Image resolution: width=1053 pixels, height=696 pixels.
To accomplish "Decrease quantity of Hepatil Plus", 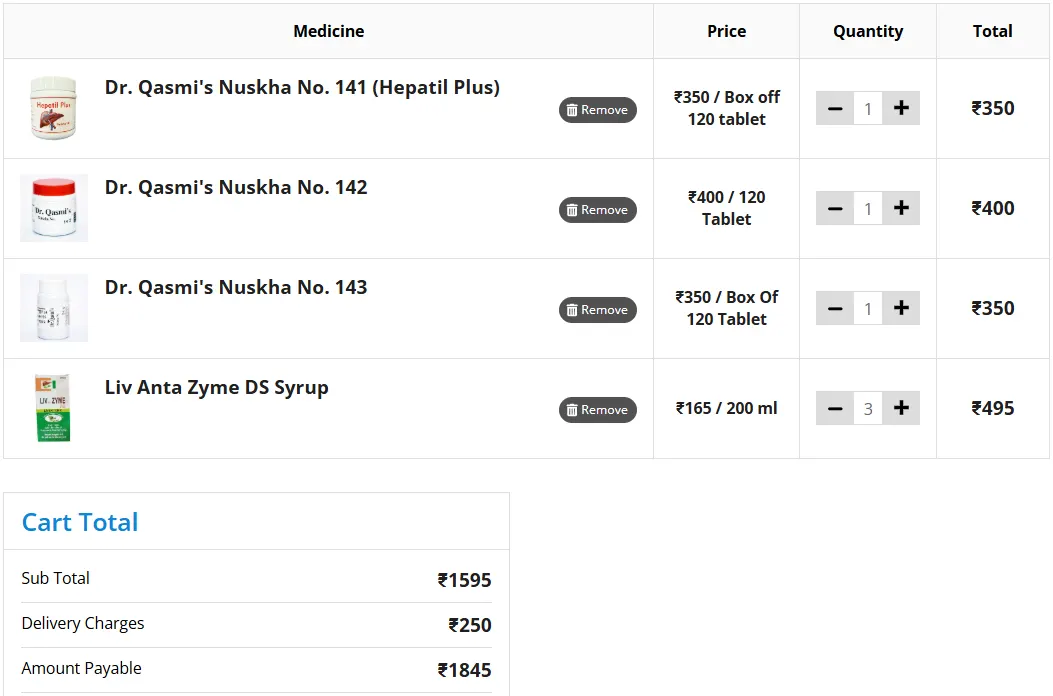I will coord(835,108).
